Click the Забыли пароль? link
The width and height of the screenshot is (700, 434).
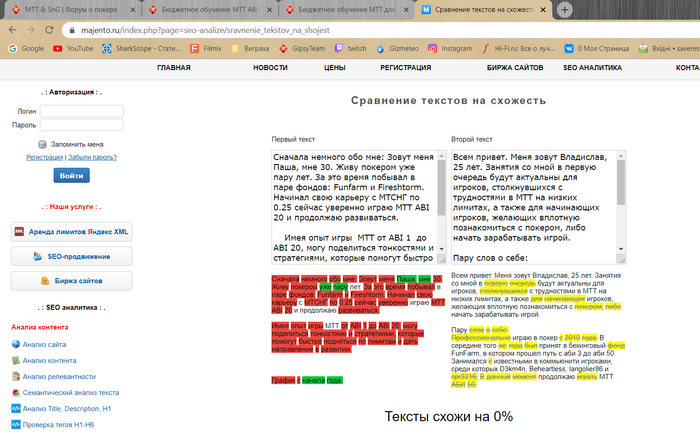point(92,157)
